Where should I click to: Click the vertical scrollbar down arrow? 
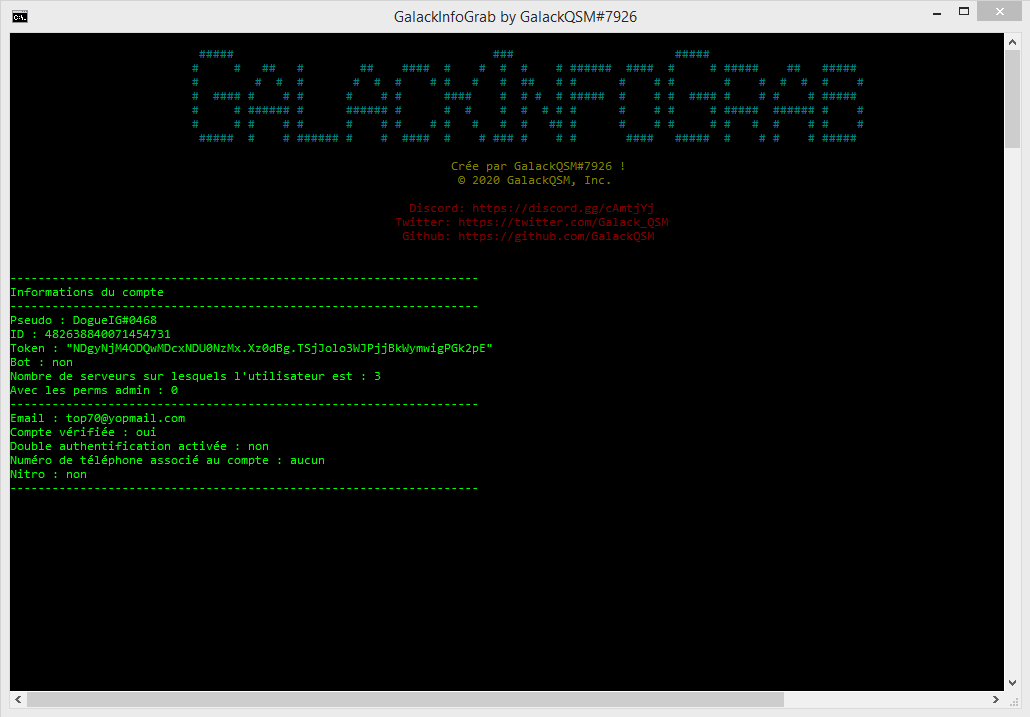coord(1012,683)
